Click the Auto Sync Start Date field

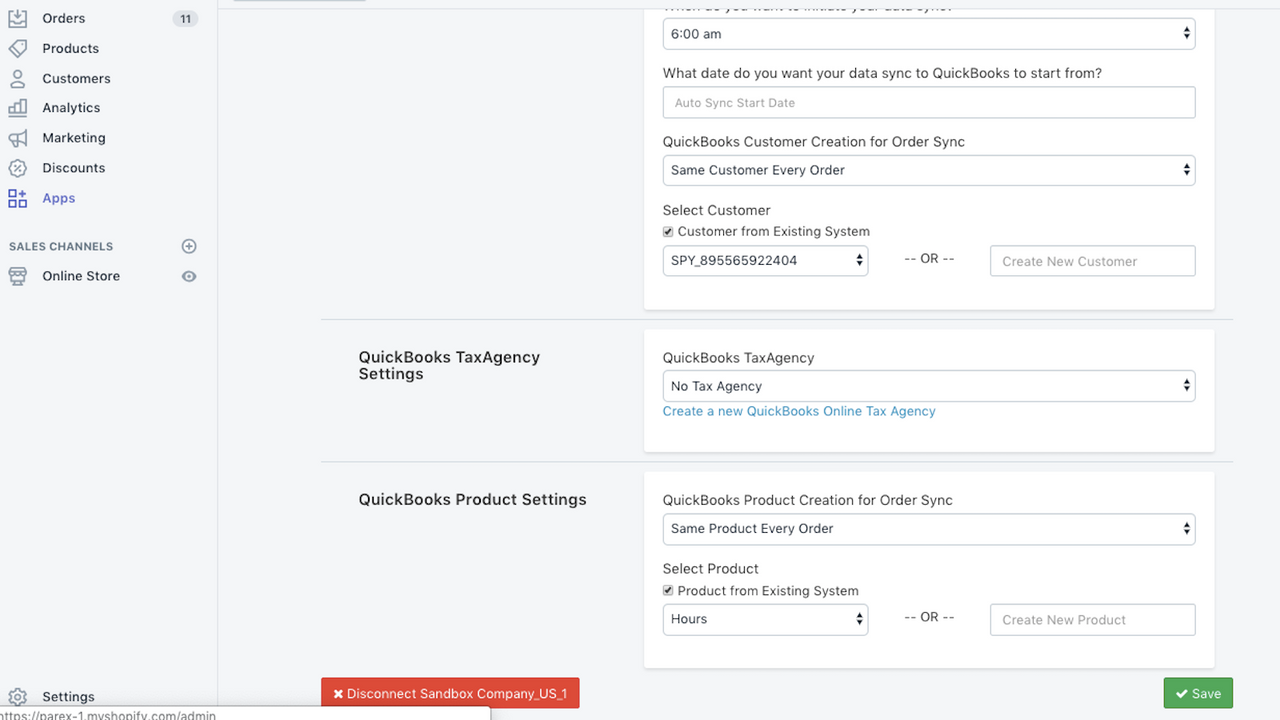(928, 103)
